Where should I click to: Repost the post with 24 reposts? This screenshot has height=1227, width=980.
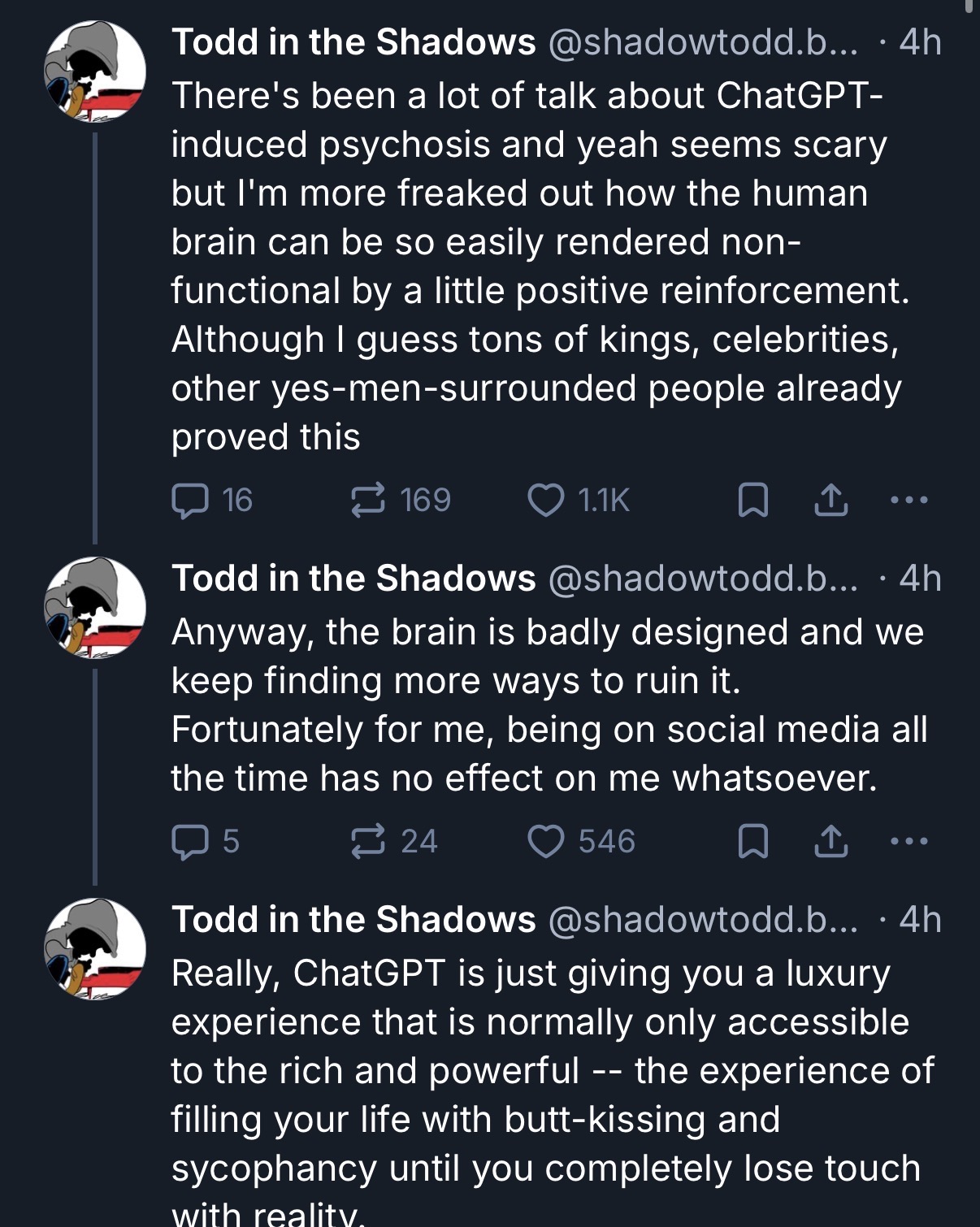click(x=393, y=841)
